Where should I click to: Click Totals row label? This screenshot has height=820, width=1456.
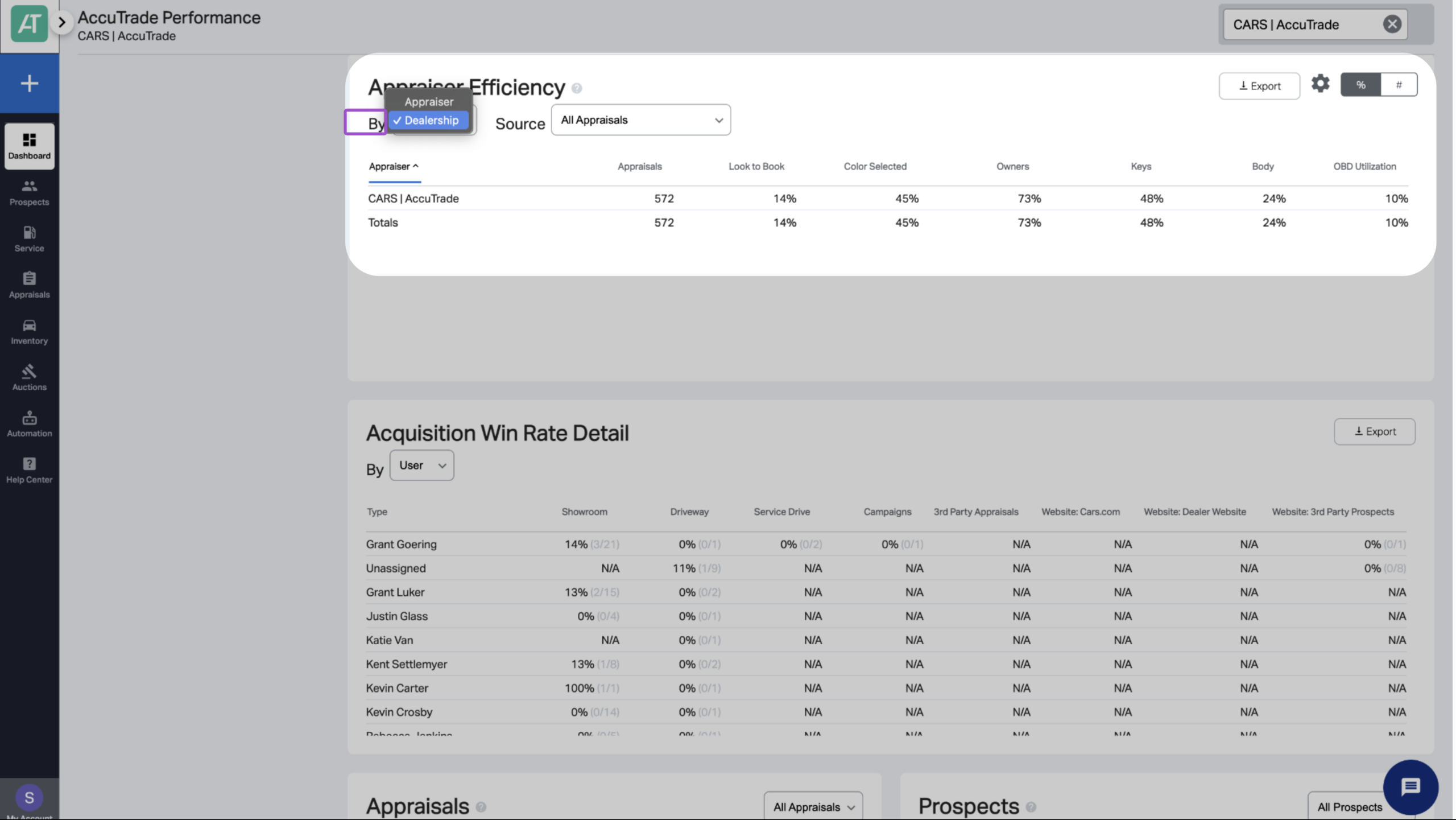[x=382, y=222]
